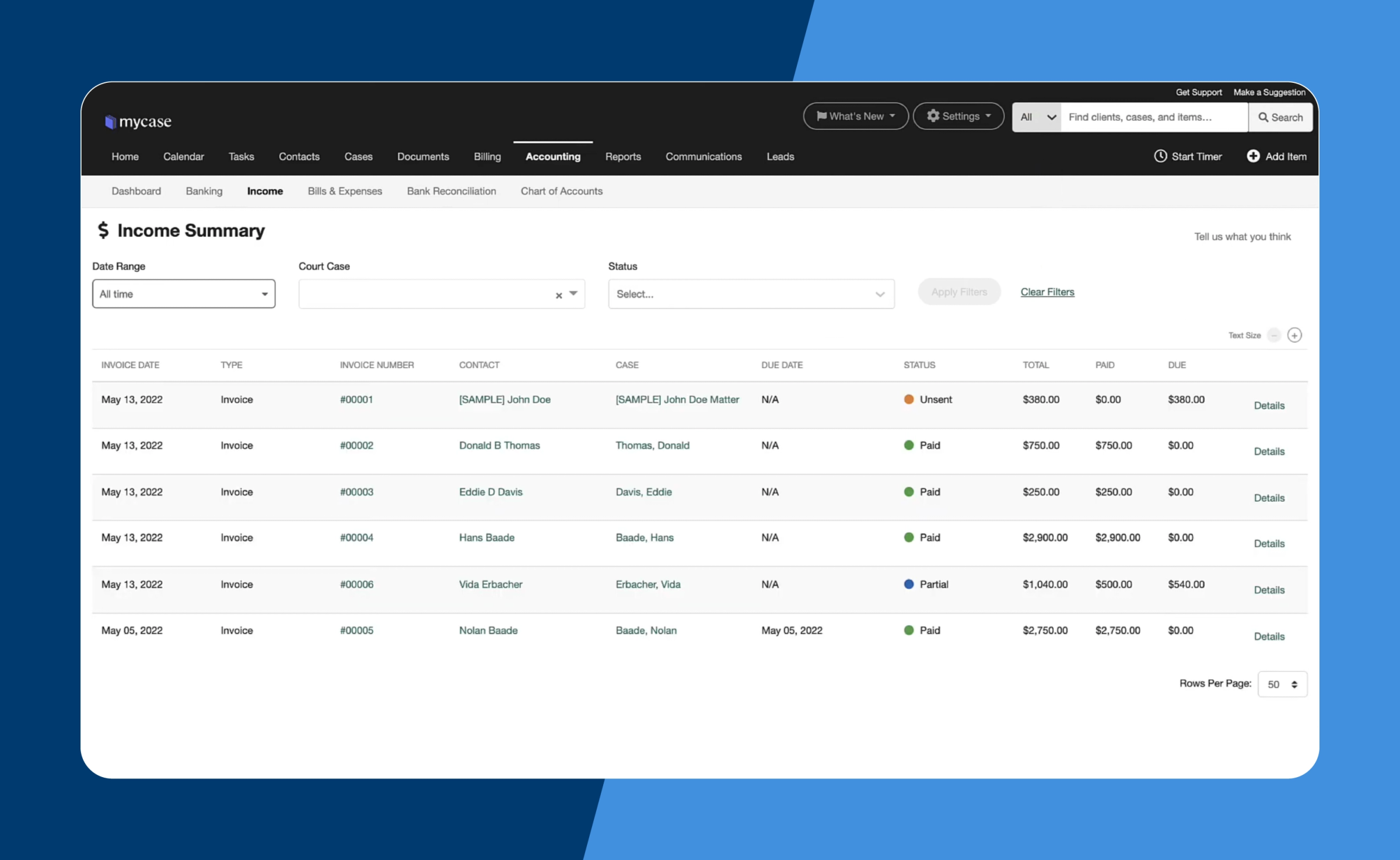Click the mycase logo
The image size is (1400, 860).
click(x=137, y=121)
